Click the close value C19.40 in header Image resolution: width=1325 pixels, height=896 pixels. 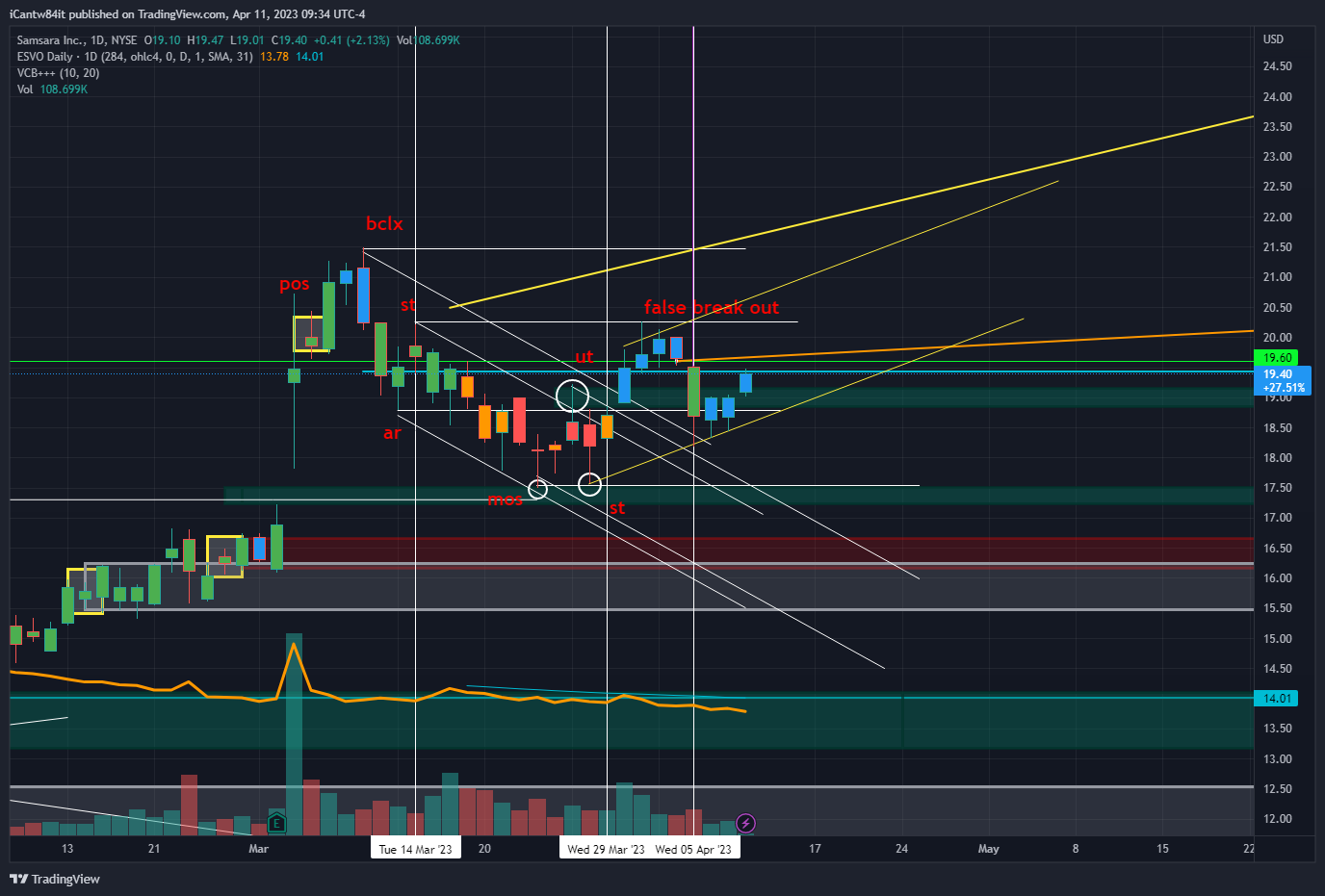pyautogui.click(x=289, y=40)
